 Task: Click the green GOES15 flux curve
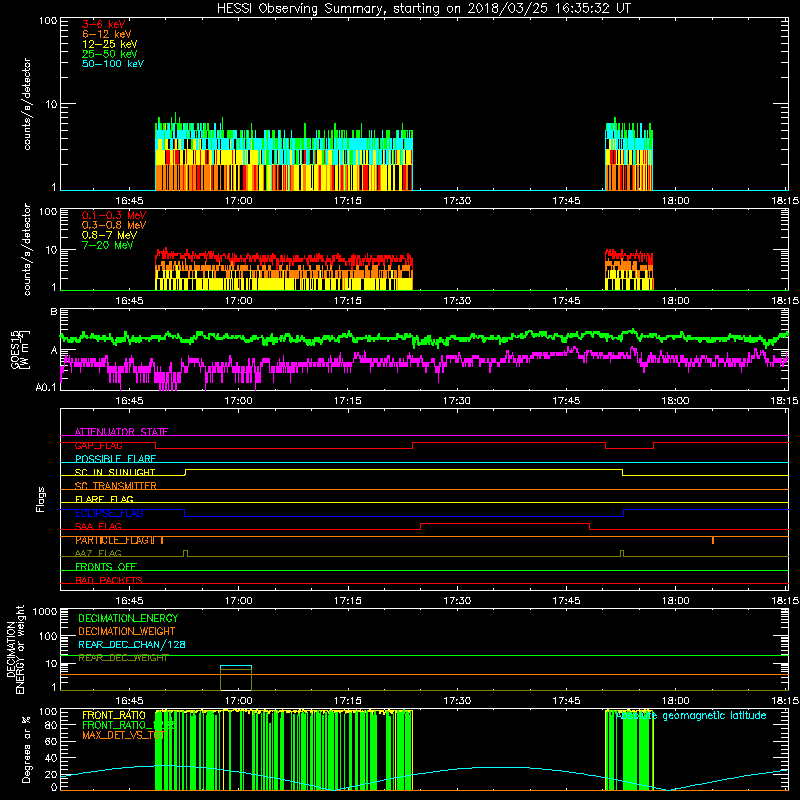click(423, 337)
